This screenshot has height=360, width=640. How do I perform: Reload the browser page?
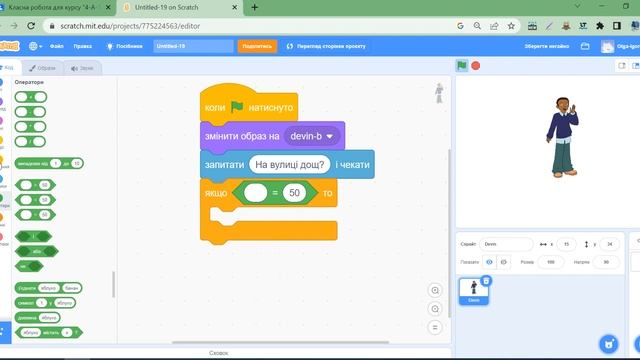pyautogui.click(x=31, y=26)
